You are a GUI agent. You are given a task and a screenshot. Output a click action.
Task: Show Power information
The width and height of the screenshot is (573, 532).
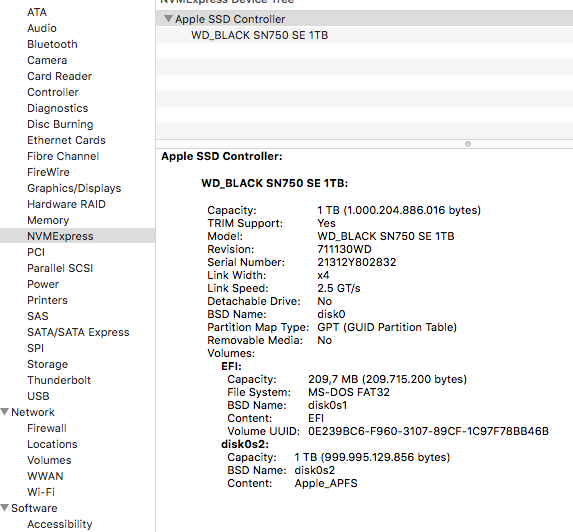(43, 284)
